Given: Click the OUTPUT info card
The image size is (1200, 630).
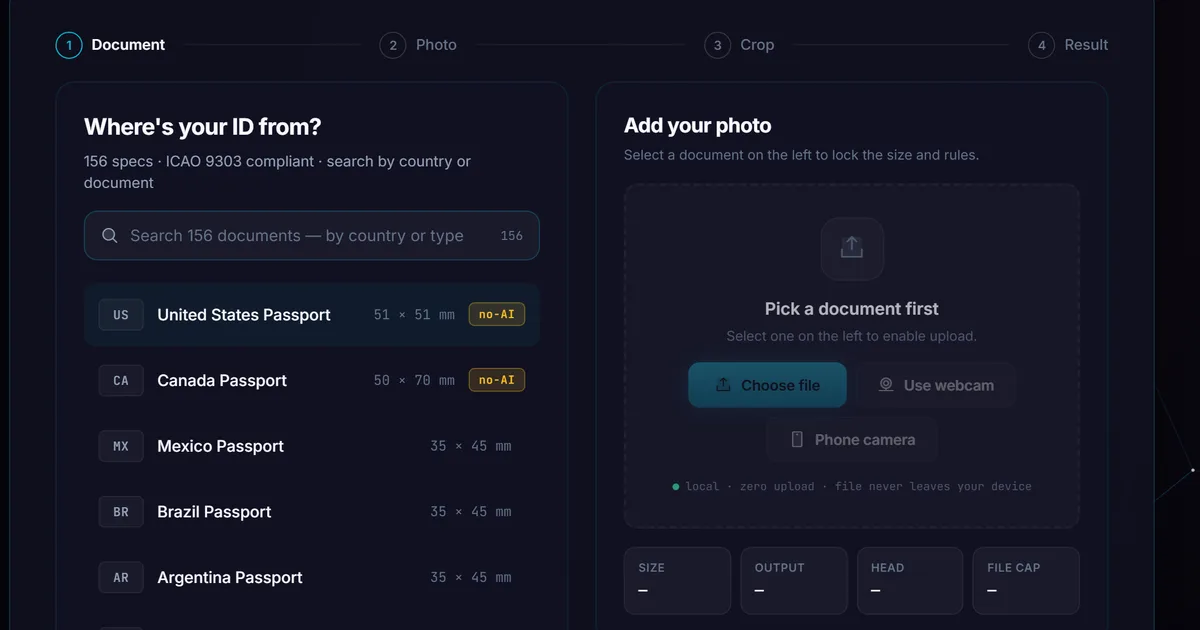Looking at the screenshot, I should pyautogui.click(x=793, y=580).
